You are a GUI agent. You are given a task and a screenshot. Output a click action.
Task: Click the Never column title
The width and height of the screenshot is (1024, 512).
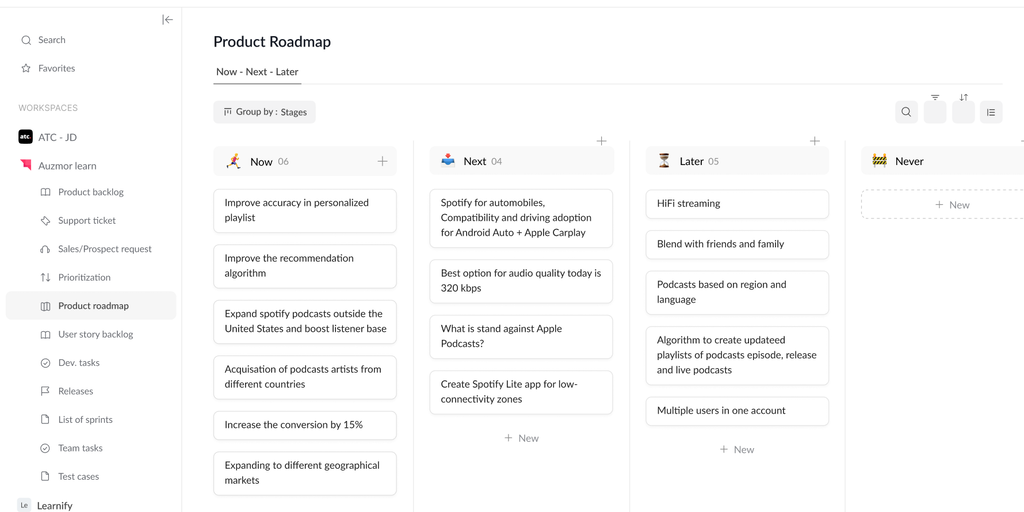pyautogui.click(x=909, y=161)
